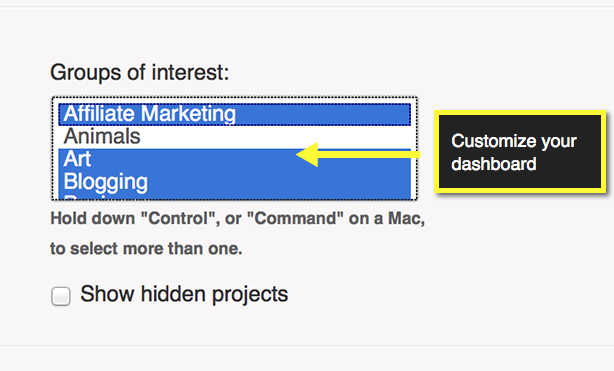Choose the Animals group option
The width and height of the screenshot is (614, 371).
click(235, 137)
